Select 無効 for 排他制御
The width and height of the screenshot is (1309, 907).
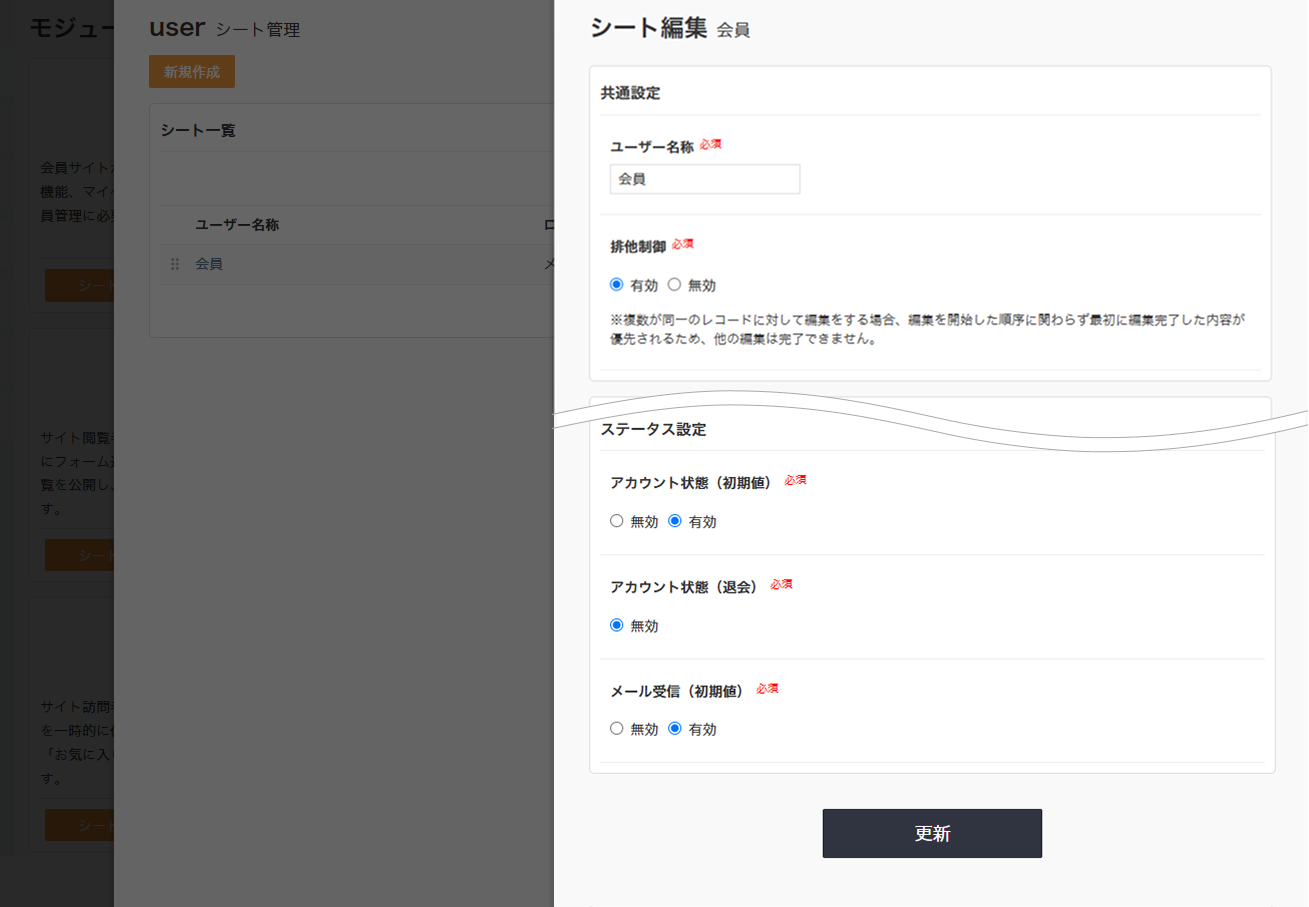675,284
